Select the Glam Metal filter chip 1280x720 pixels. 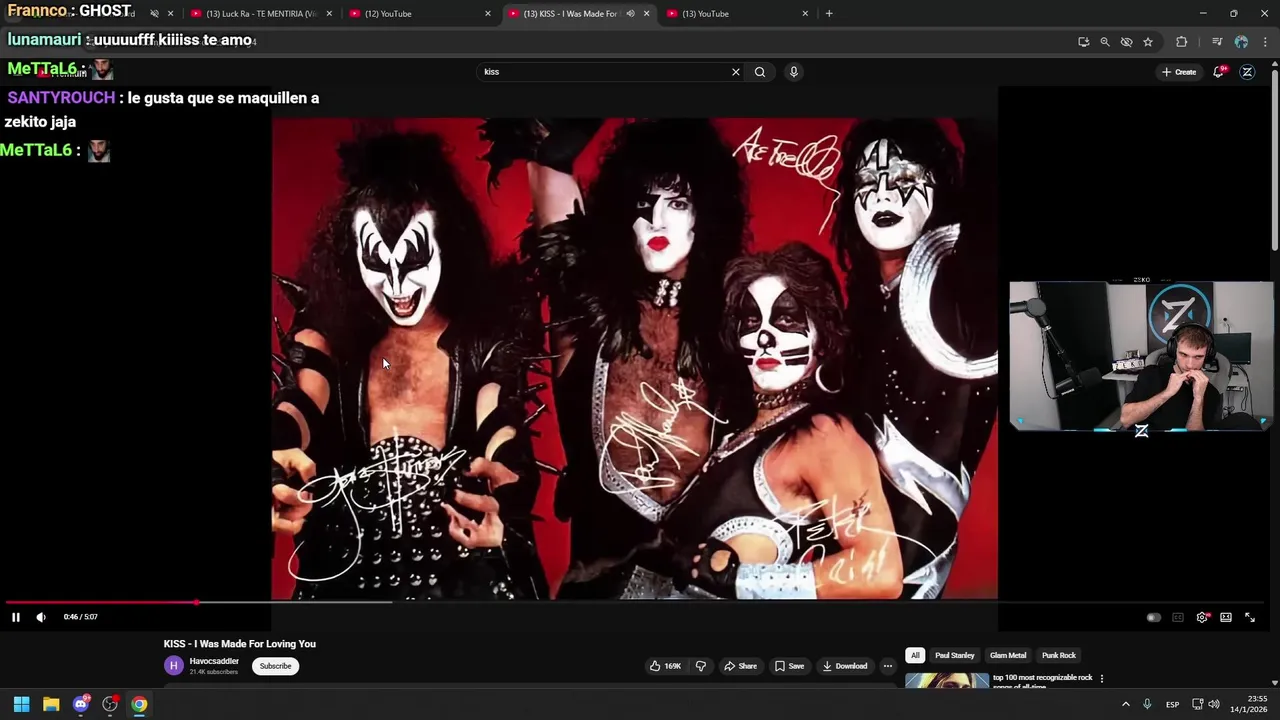pyautogui.click(x=1008, y=655)
